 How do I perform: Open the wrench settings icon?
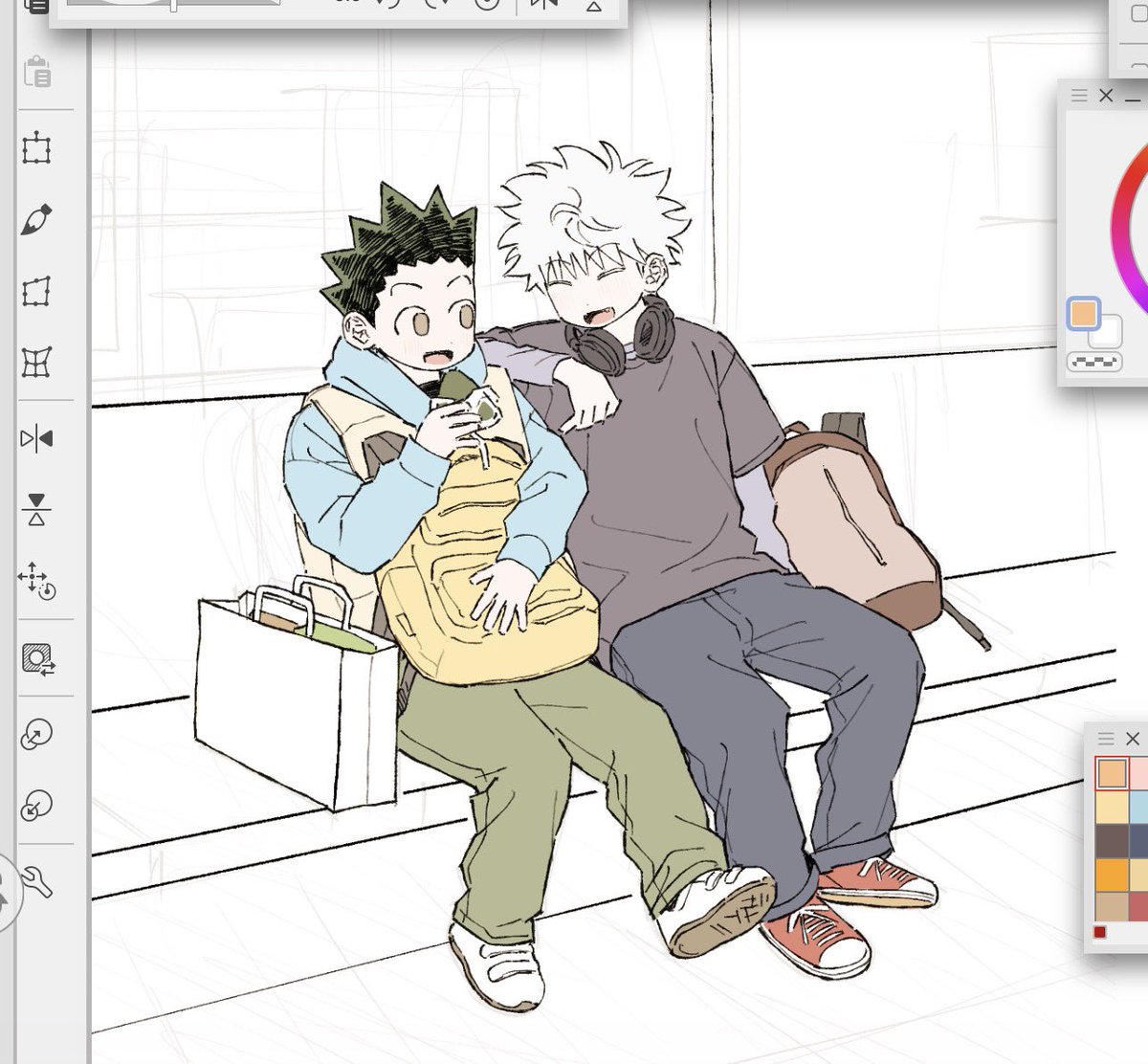click(36, 881)
